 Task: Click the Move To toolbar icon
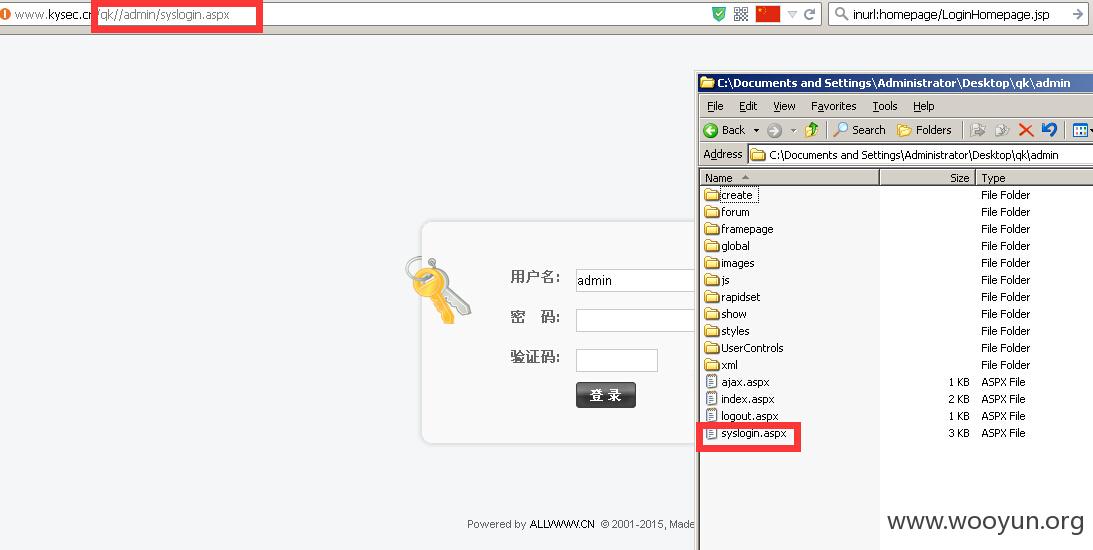978,130
